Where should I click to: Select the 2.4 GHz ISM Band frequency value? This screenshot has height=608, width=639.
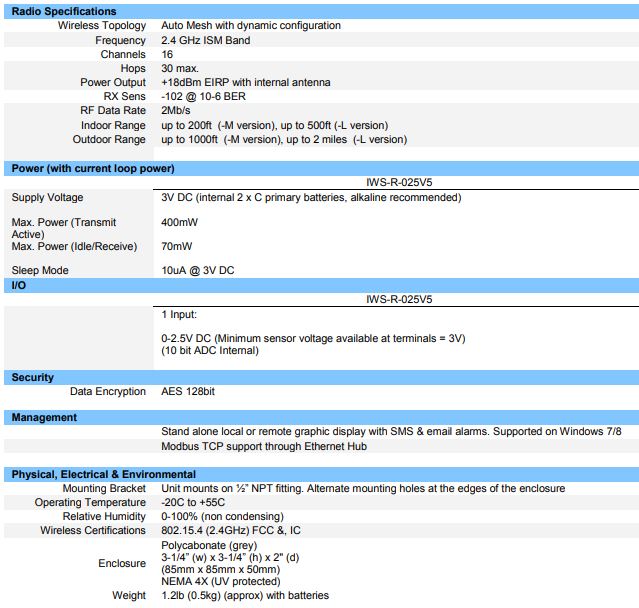pos(206,40)
